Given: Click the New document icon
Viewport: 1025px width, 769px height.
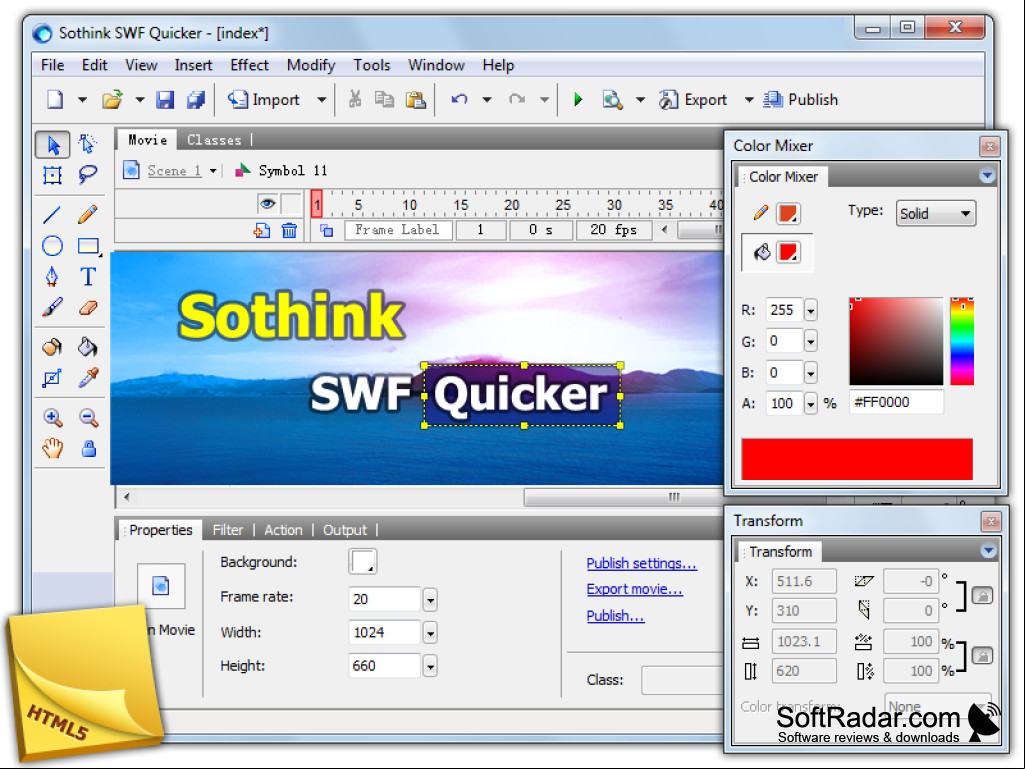Looking at the screenshot, I should 55,99.
